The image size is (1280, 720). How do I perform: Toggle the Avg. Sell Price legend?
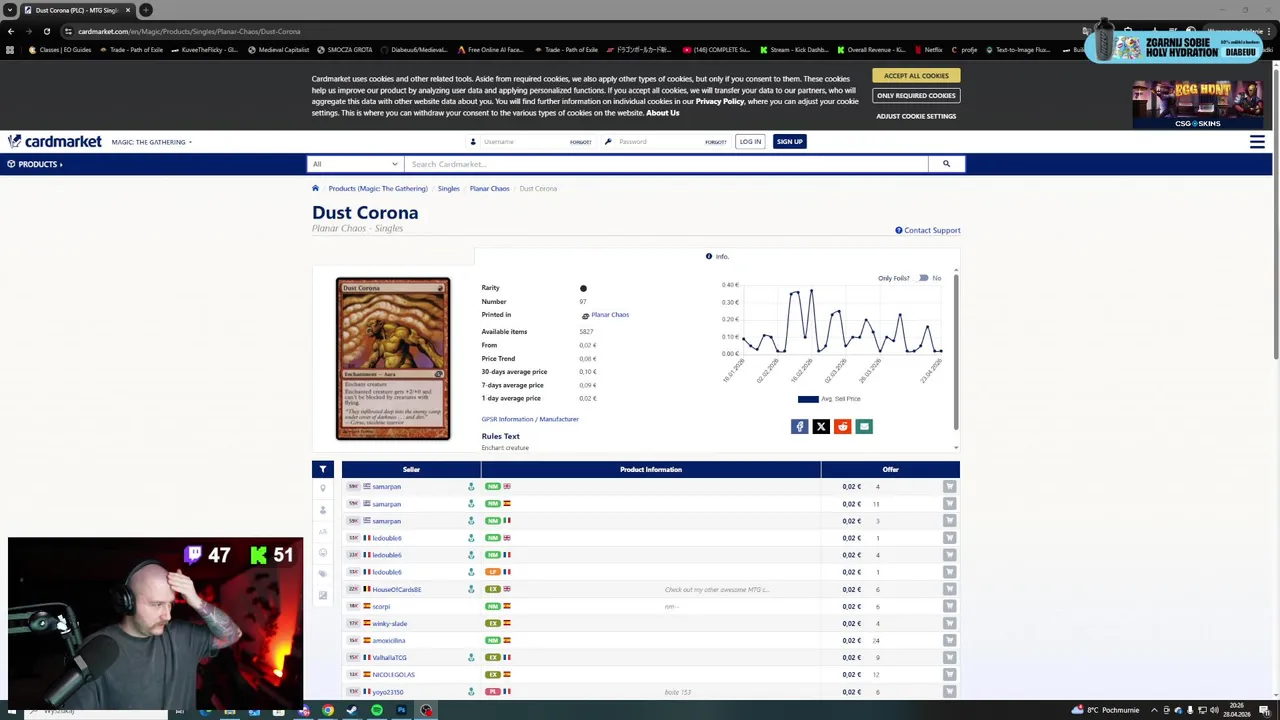829,399
